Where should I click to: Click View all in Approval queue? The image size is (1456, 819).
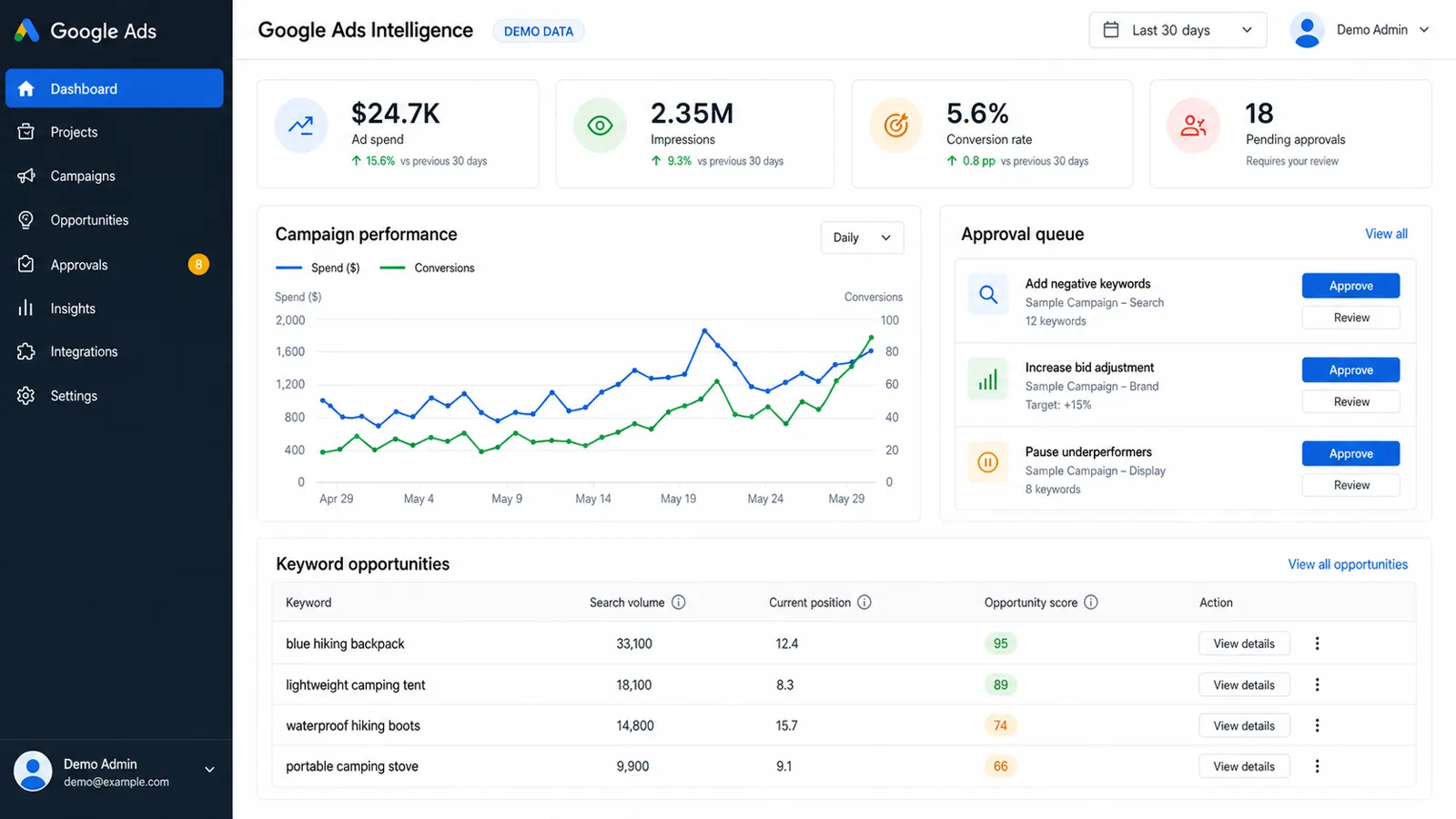[x=1386, y=234]
